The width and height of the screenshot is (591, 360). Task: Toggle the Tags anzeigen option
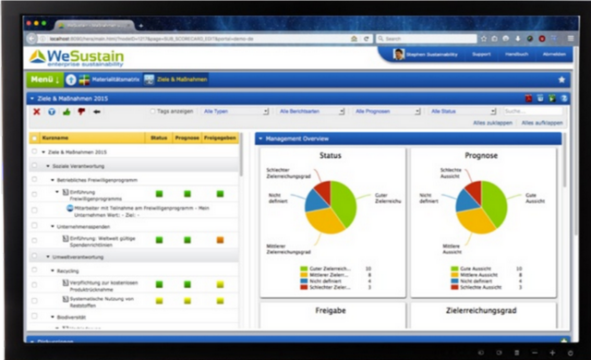tap(153, 111)
